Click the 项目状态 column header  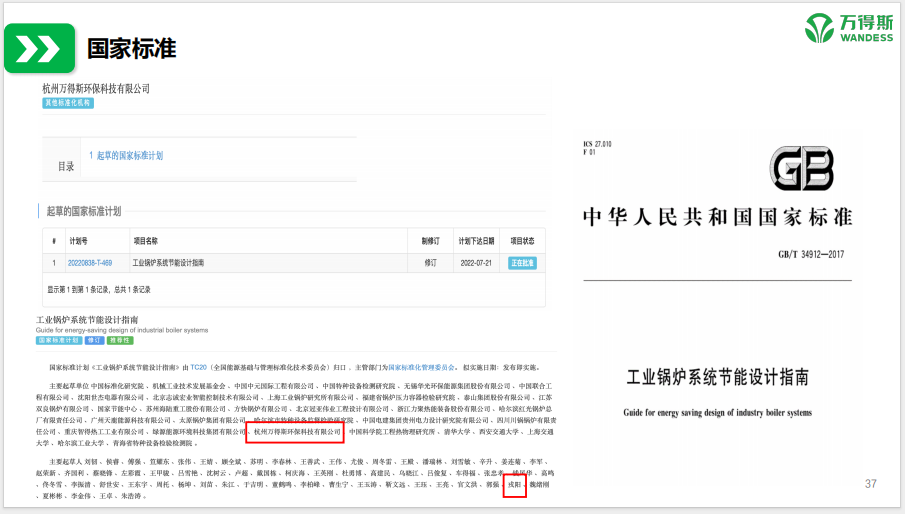(523, 241)
